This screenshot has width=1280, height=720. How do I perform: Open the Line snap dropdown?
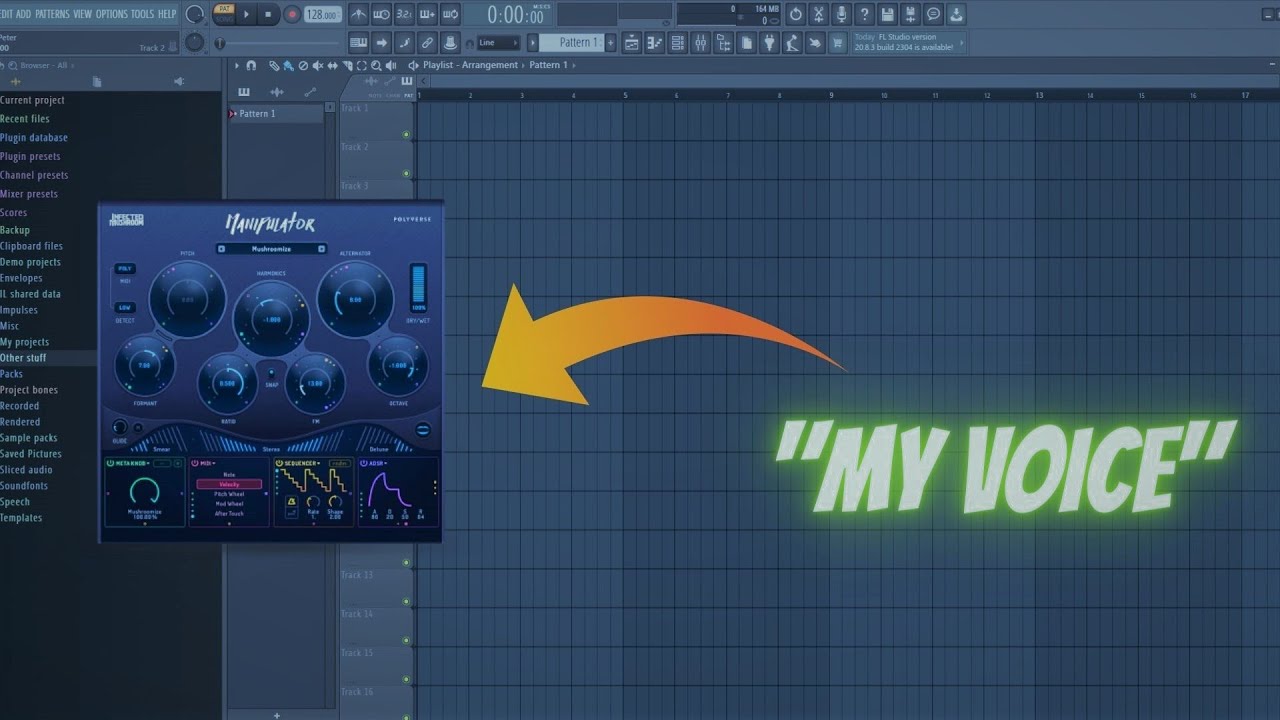(x=499, y=43)
